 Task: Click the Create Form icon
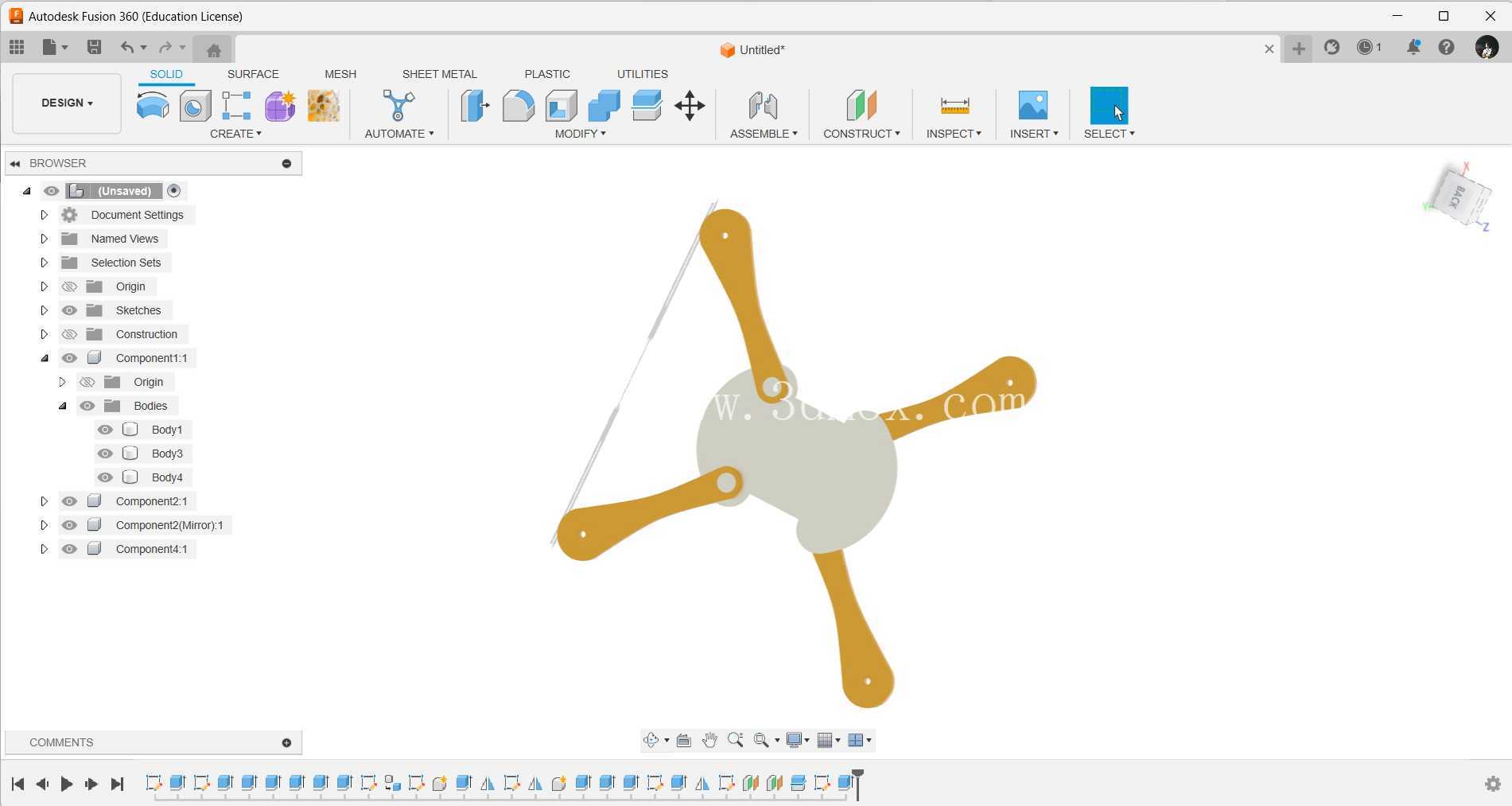[x=280, y=105]
